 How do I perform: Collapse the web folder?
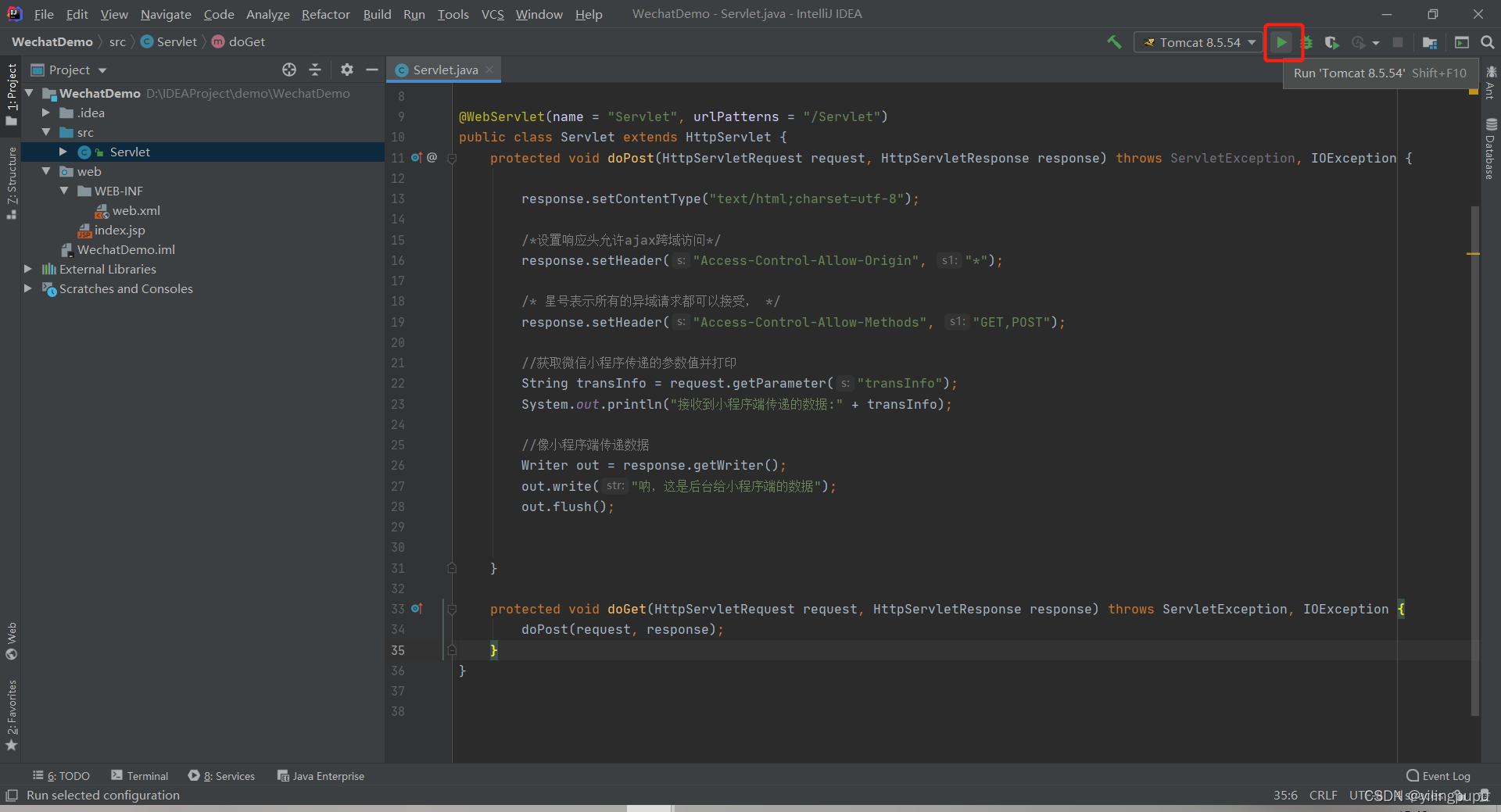tap(46, 171)
